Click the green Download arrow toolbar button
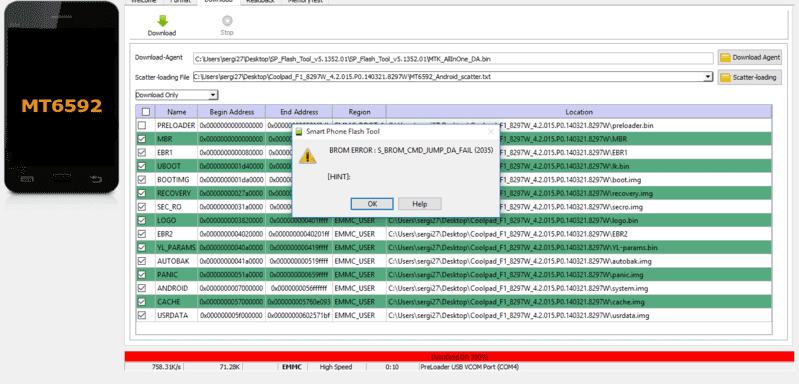Screen dimensions: 799x384 click(x=162, y=25)
